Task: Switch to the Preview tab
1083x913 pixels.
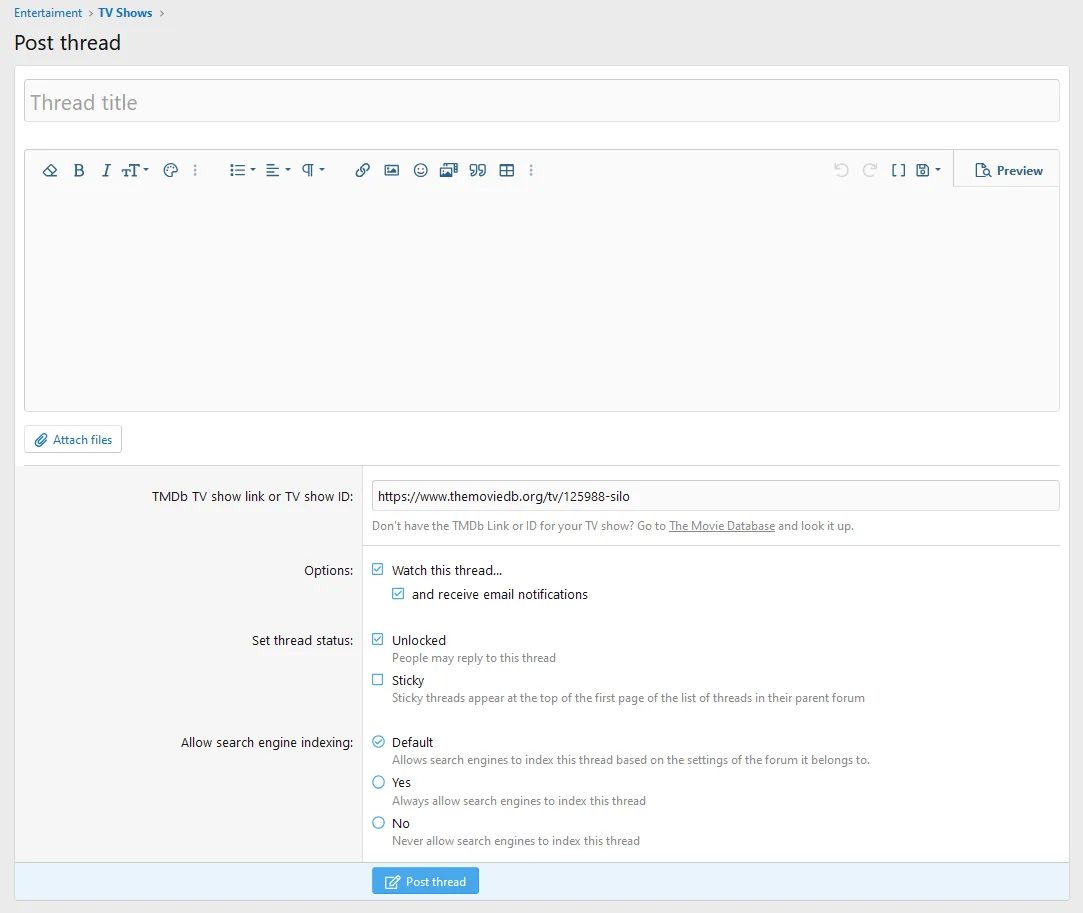Action: [1008, 171]
